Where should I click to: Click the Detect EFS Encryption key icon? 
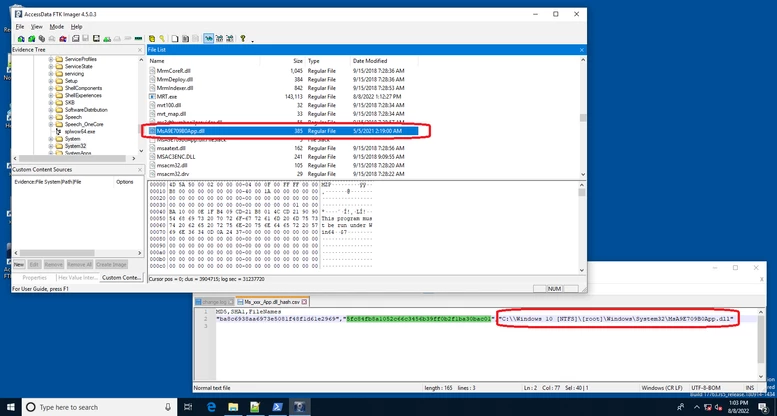tap(162, 39)
